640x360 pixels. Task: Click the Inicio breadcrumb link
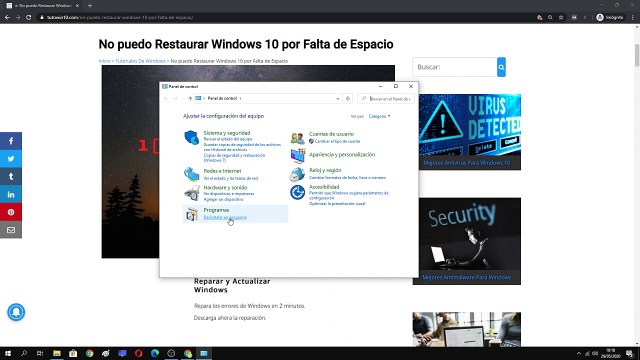point(104,61)
